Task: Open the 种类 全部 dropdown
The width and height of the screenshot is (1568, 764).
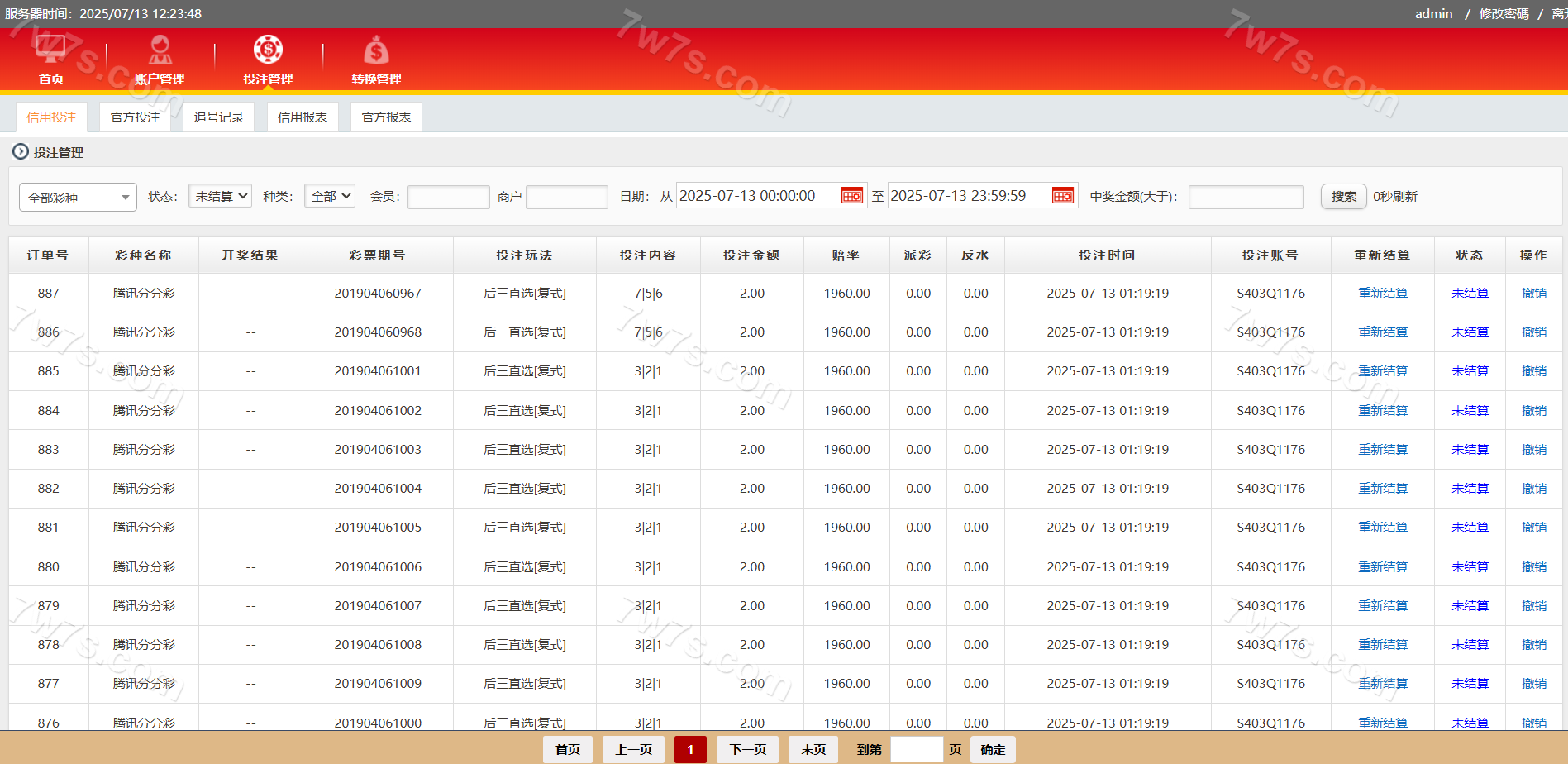Action: [330, 196]
